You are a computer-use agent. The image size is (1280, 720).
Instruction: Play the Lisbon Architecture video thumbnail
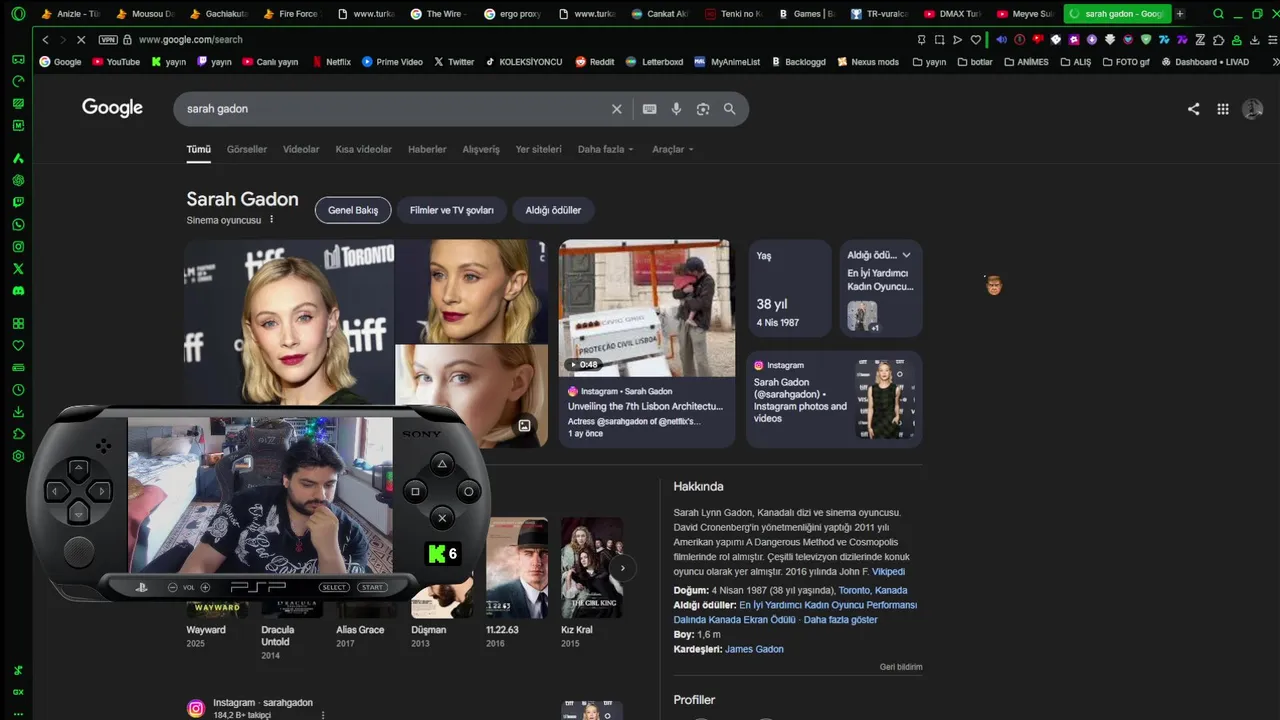pos(646,308)
